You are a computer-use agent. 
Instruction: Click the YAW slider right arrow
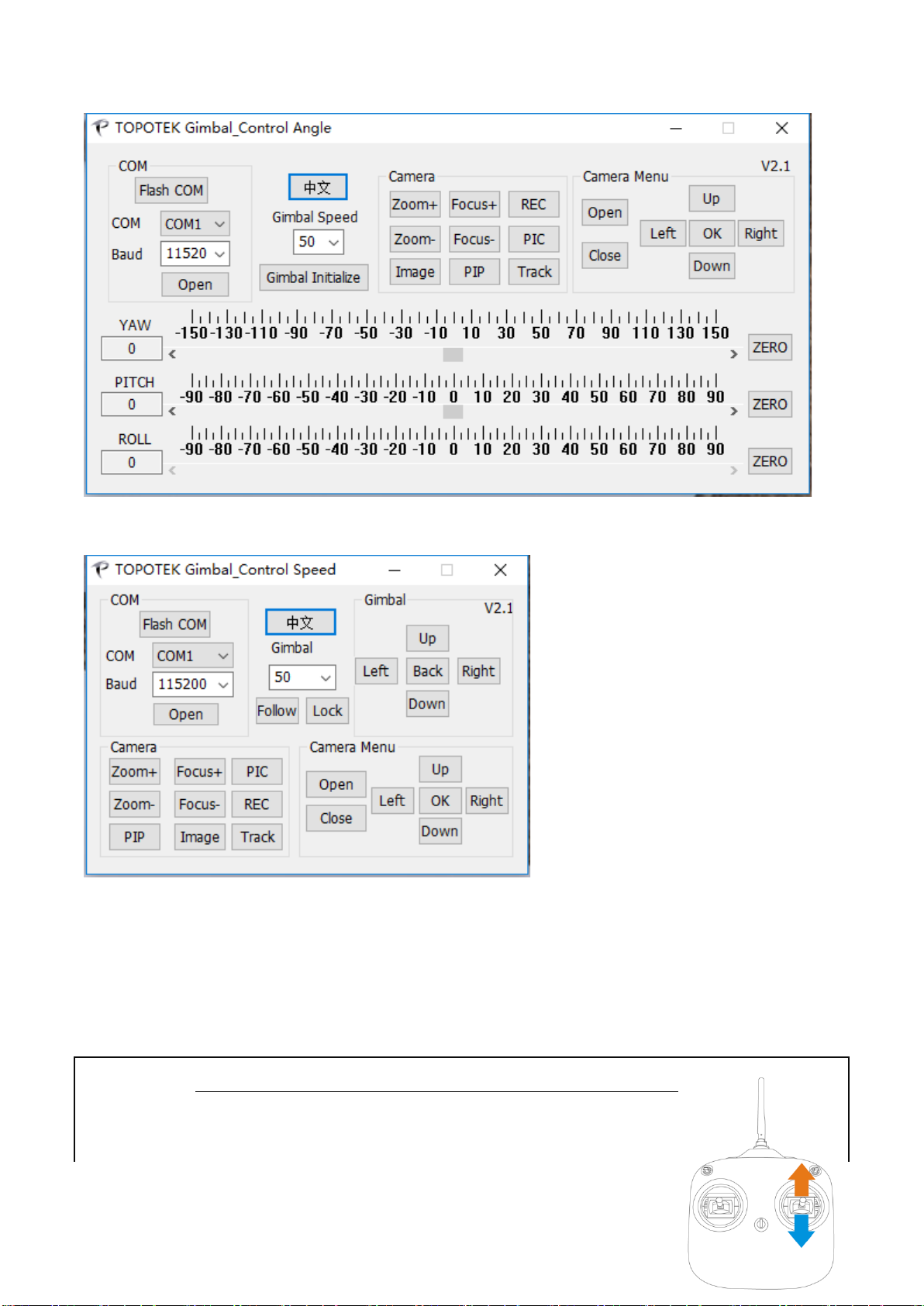pyautogui.click(x=733, y=354)
